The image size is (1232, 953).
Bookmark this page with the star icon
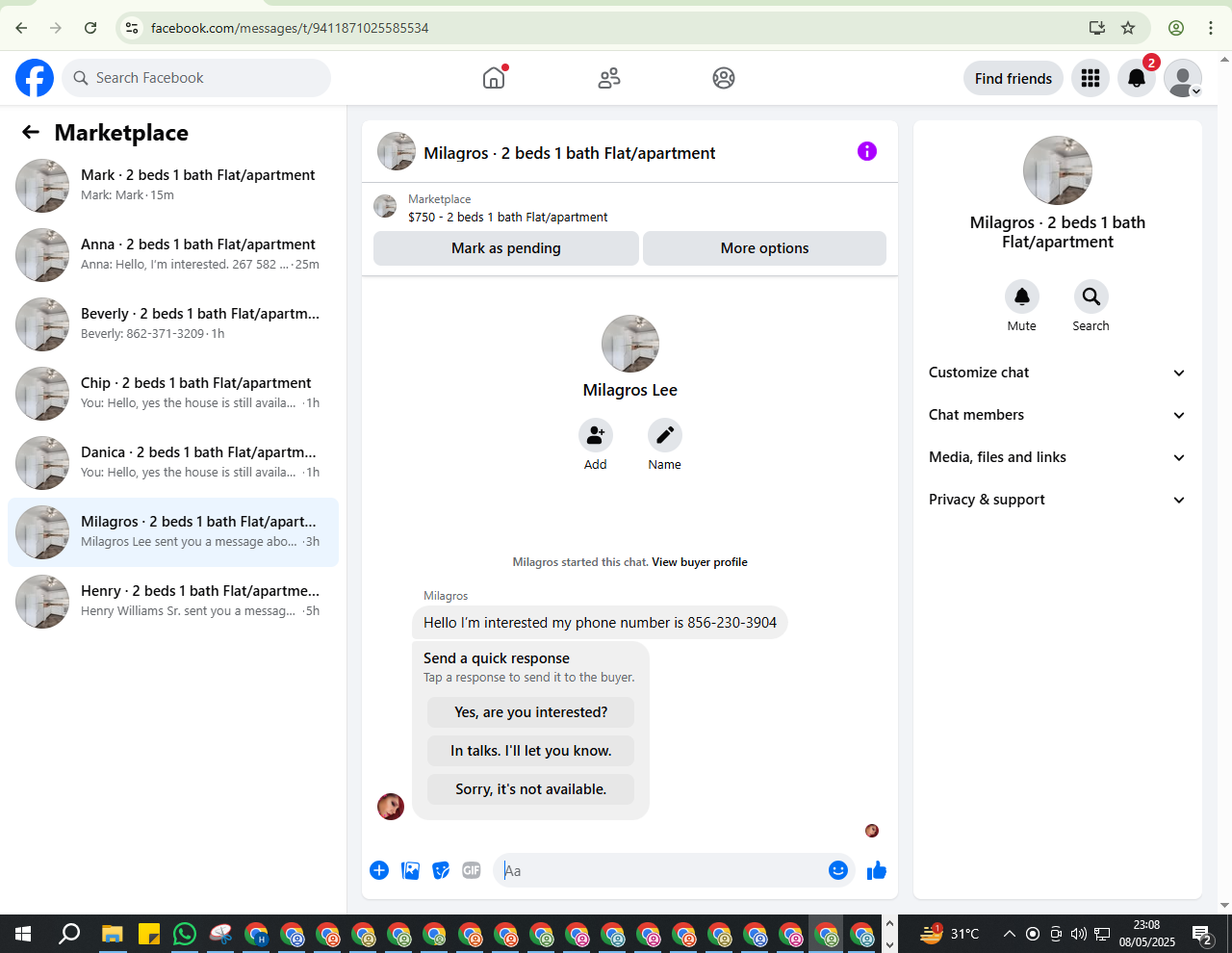coord(1128,28)
